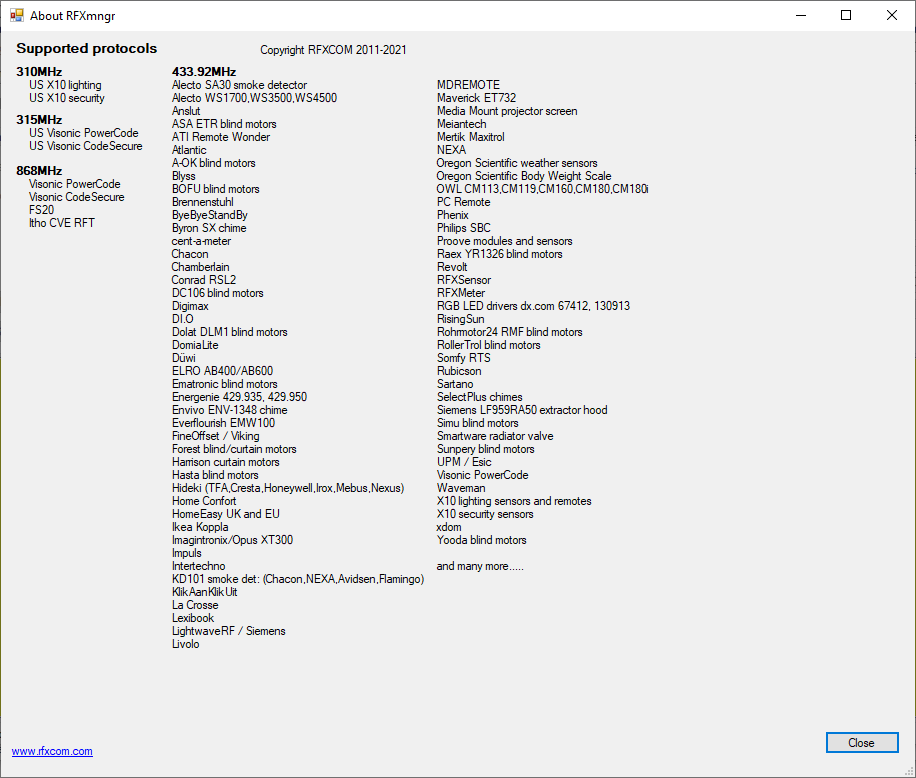Minimize the About RFXmngr window
This screenshot has width=916, height=778.
tap(801, 15)
